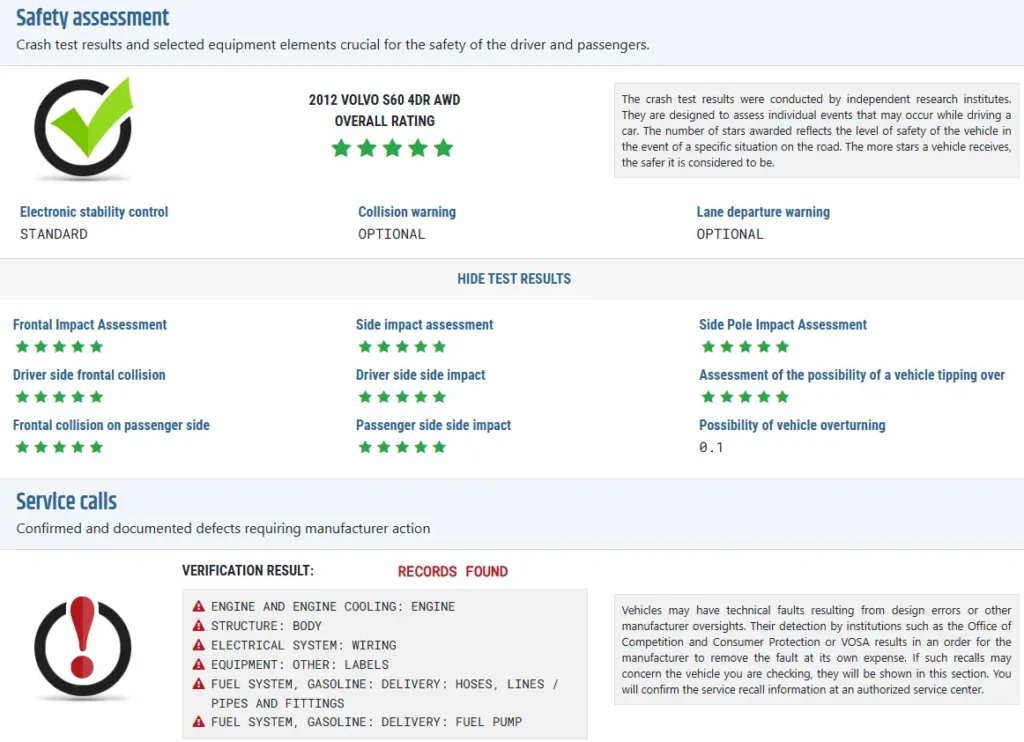Click the ELECTRICAL SYSTEM: WIRING entry
This screenshot has height=742, width=1024.
pos(304,645)
